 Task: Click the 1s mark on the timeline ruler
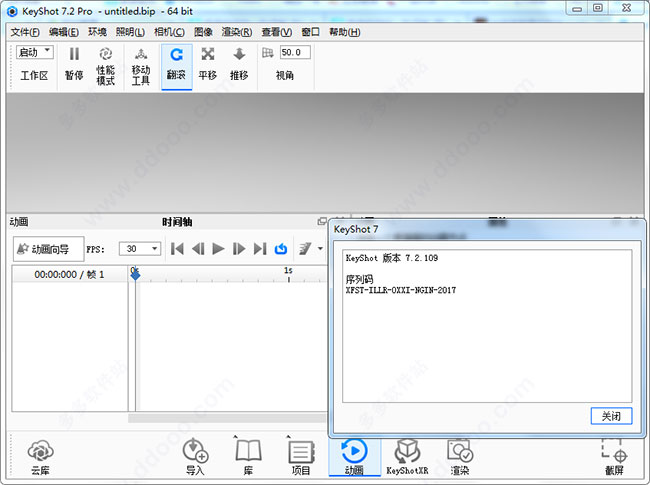tap(288, 270)
